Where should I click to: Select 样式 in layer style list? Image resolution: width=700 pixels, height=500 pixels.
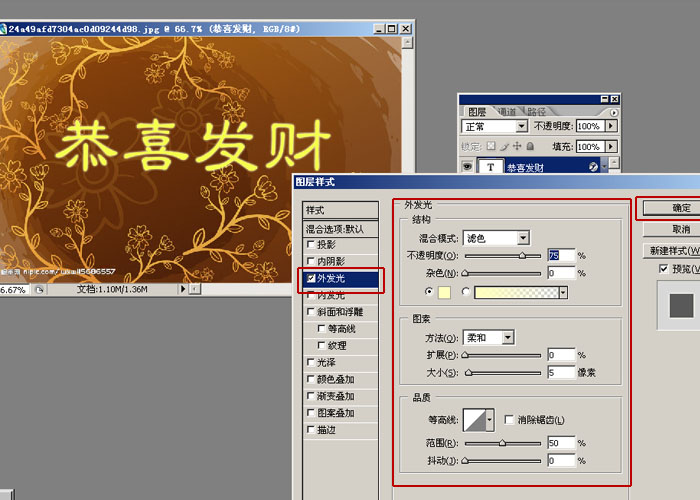pos(340,210)
